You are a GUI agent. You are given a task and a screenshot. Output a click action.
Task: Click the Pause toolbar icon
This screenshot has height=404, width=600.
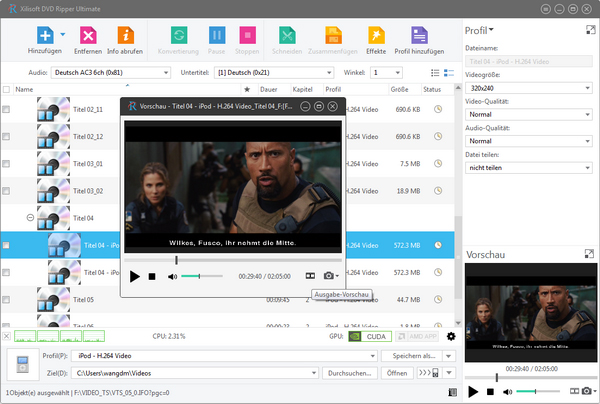coord(217,36)
